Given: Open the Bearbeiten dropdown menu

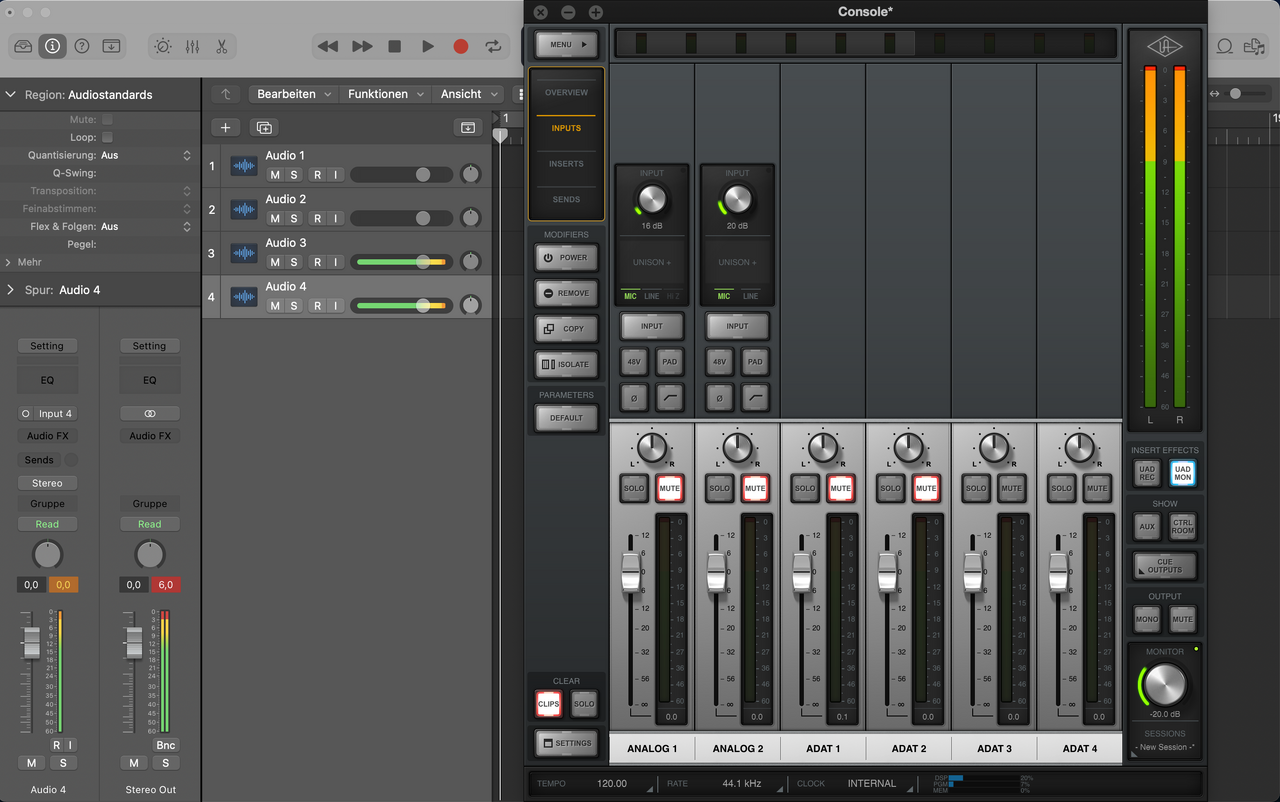Looking at the screenshot, I should pyautogui.click(x=293, y=94).
